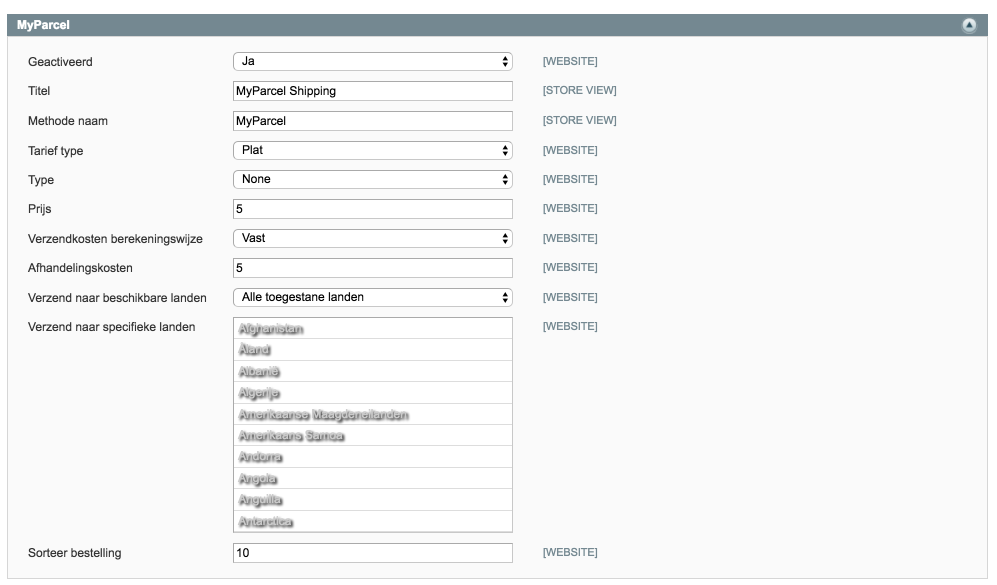Image resolution: width=997 pixels, height=585 pixels.
Task: Select Åland in the countries list
Action: click(x=373, y=350)
